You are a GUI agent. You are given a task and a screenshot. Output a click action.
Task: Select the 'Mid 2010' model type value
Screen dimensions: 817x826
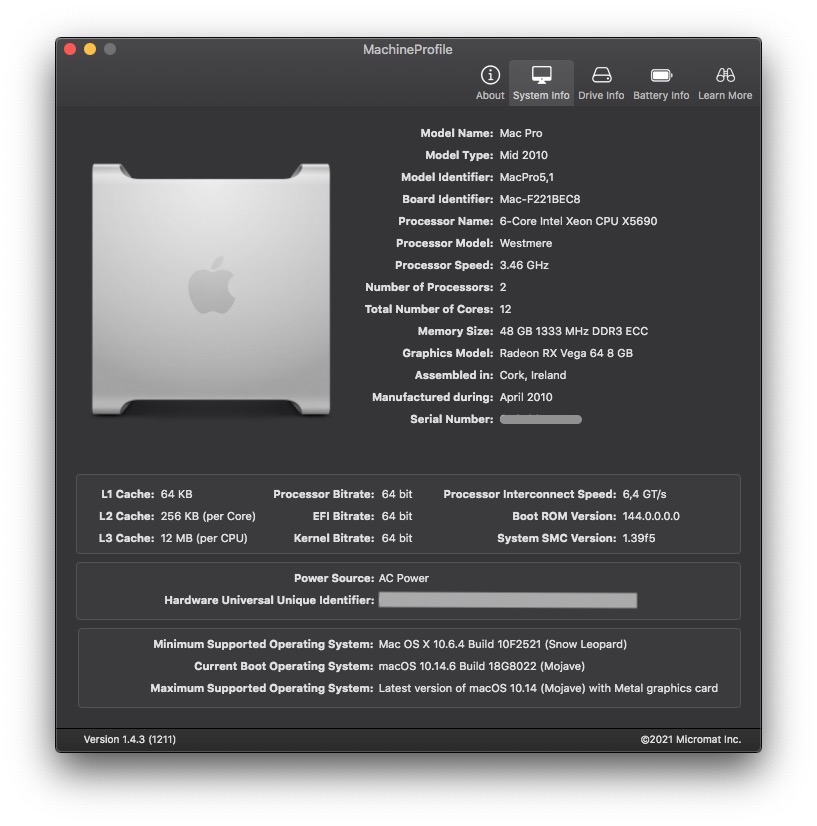523,155
